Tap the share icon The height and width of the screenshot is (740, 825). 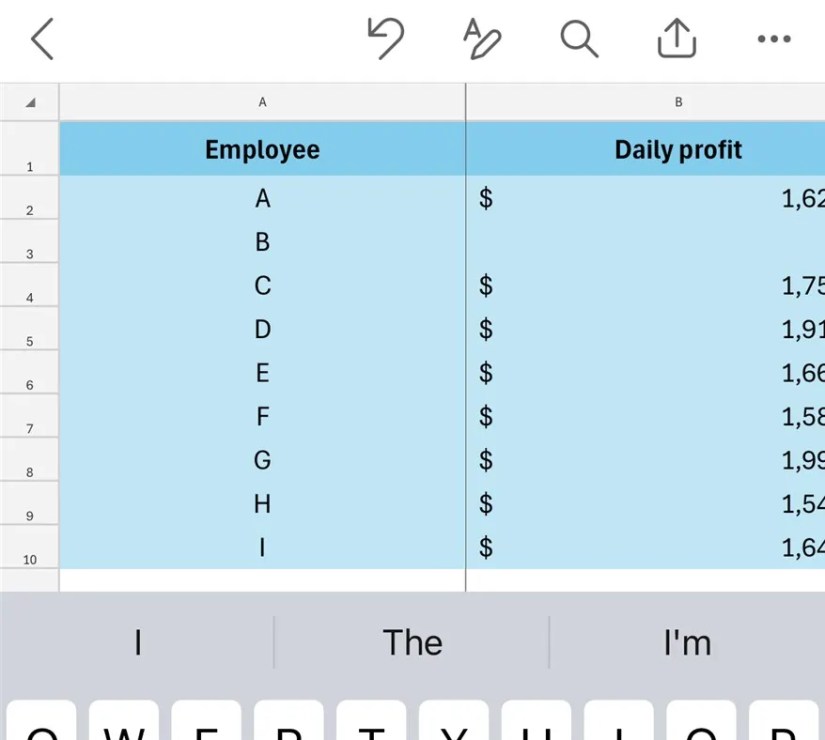pyautogui.click(x=677, y=38)
